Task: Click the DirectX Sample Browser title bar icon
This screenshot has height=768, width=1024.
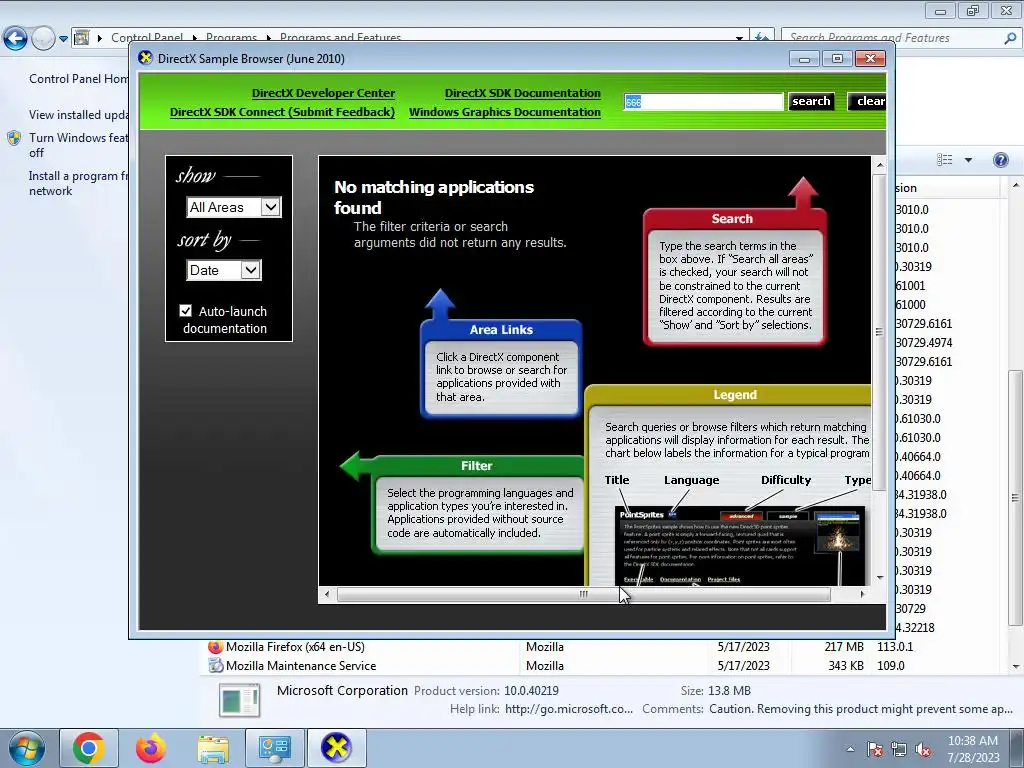Action: click(146, 58)
